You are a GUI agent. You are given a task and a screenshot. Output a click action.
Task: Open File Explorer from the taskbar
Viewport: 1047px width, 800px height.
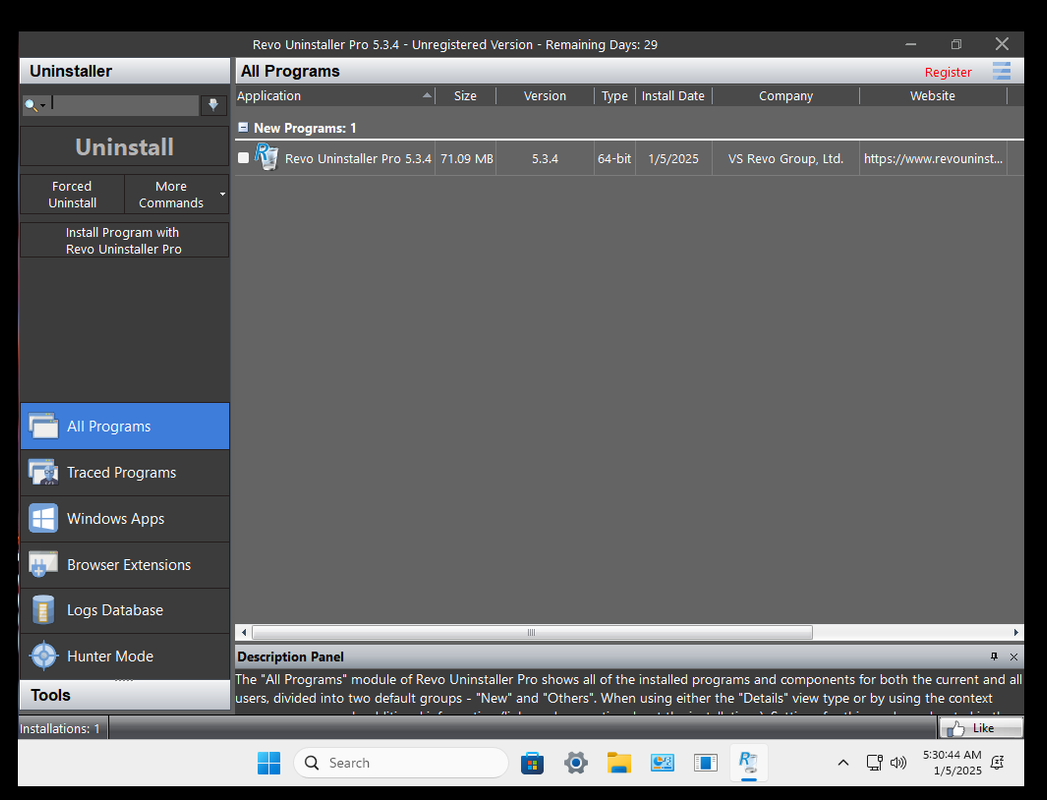(619, 763)
